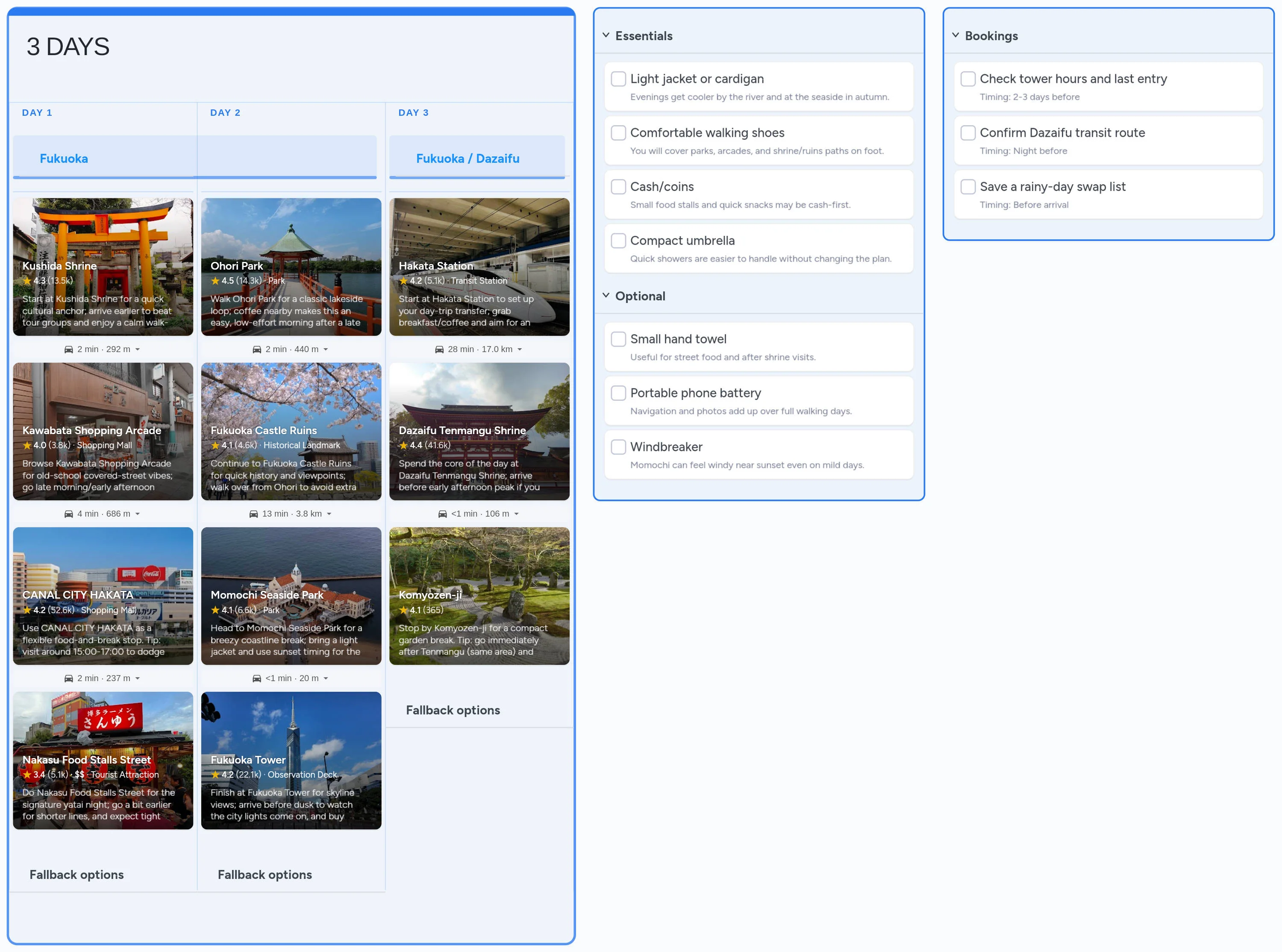Tick the Cash/coins checkbox
This screenshot has width=1282, height=952.
point(618,187)
